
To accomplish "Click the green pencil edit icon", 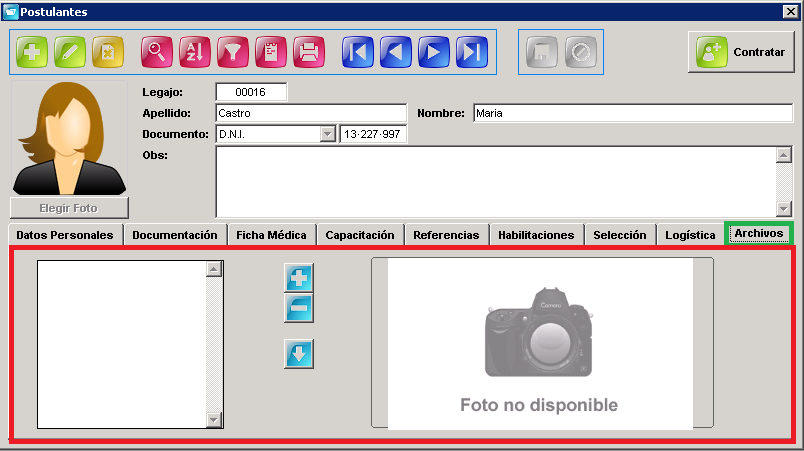I will (70, 52).
